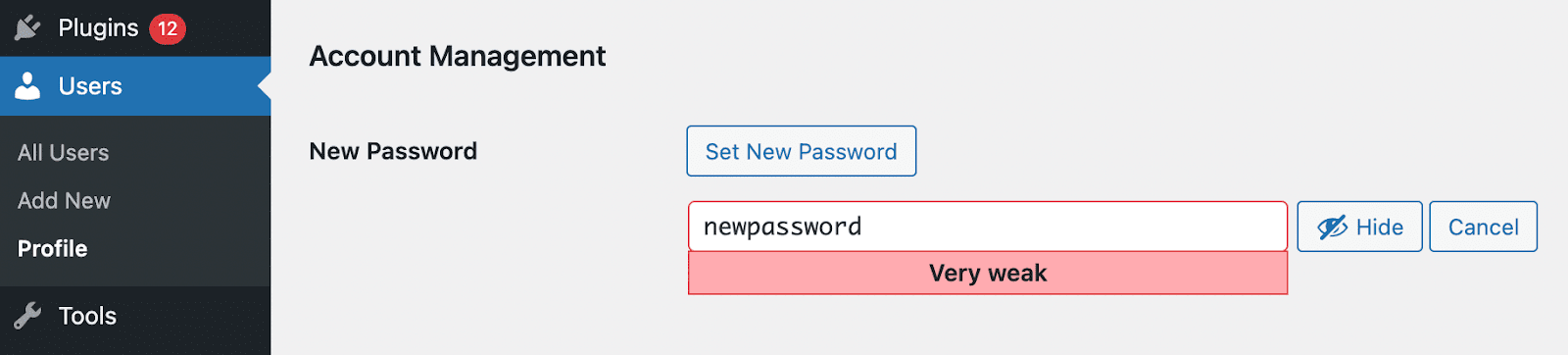Click the Account Management heading
The height and width of the screenshot is (355, 1568).
[x=458, y=57]
